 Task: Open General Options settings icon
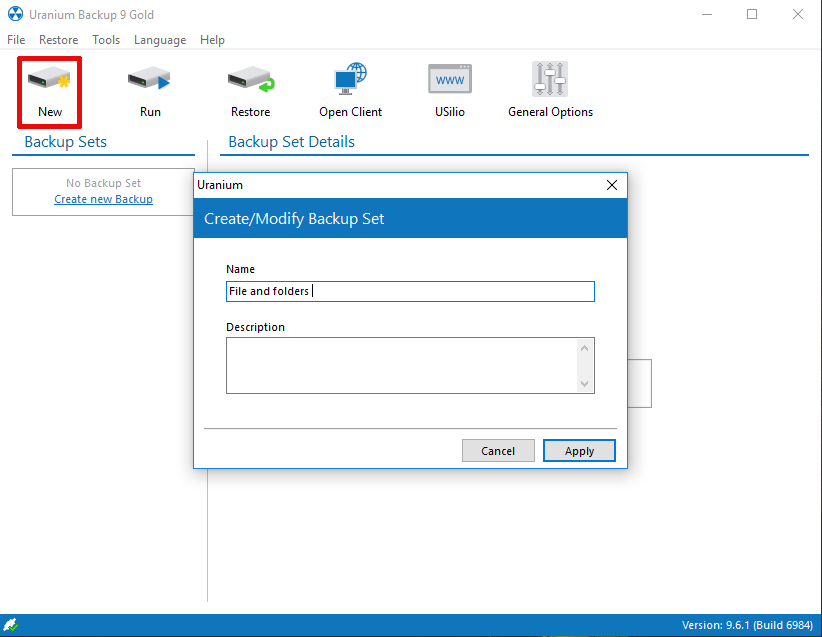coord(550,80)
